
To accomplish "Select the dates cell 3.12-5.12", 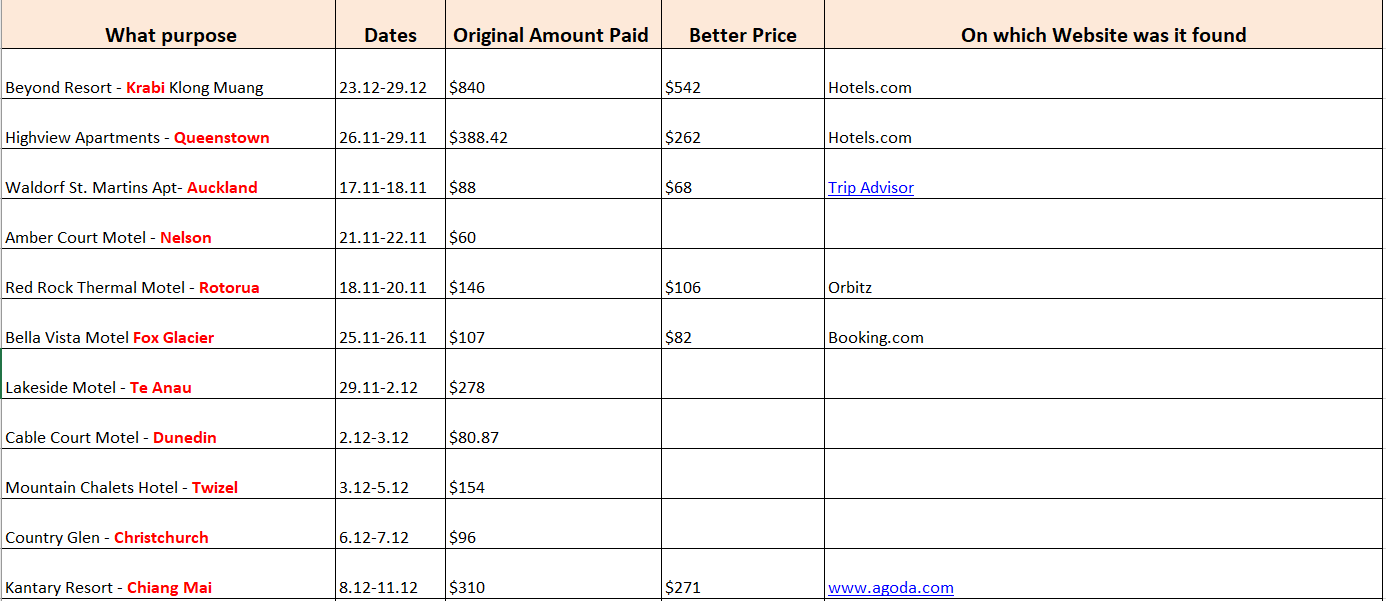I will coord(390,475).
